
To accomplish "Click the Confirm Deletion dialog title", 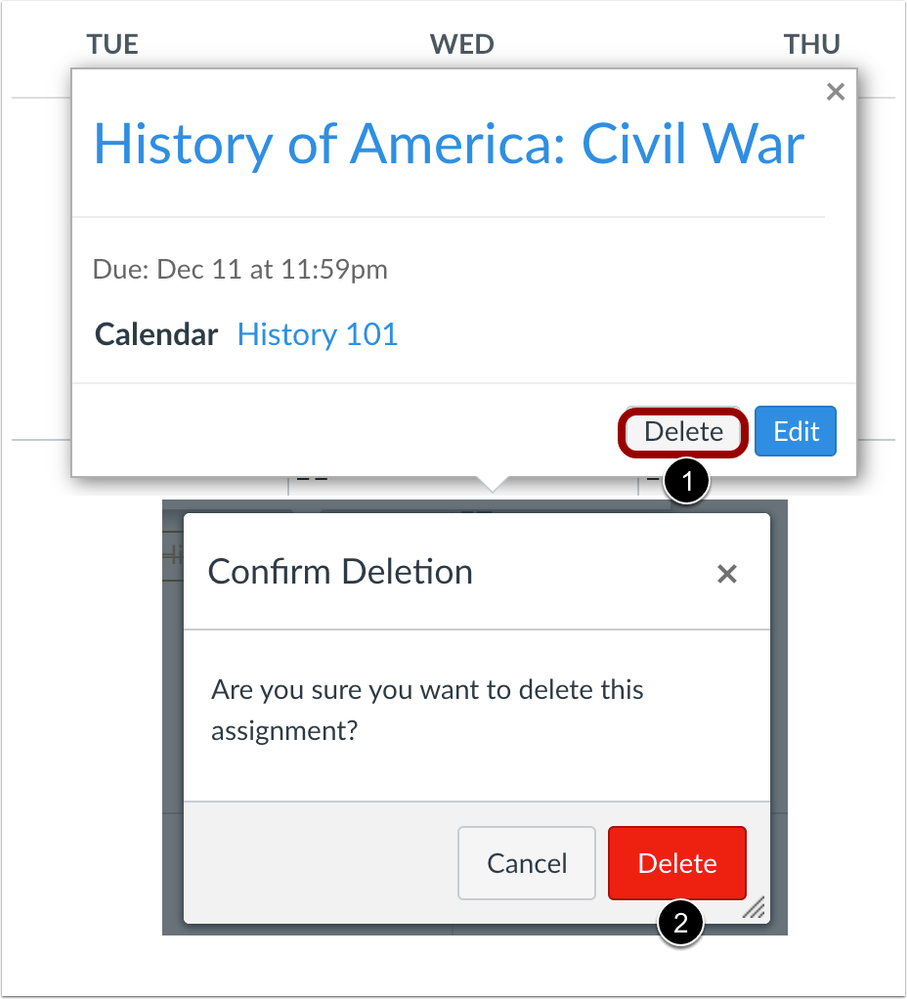I will tap(339, 571).
